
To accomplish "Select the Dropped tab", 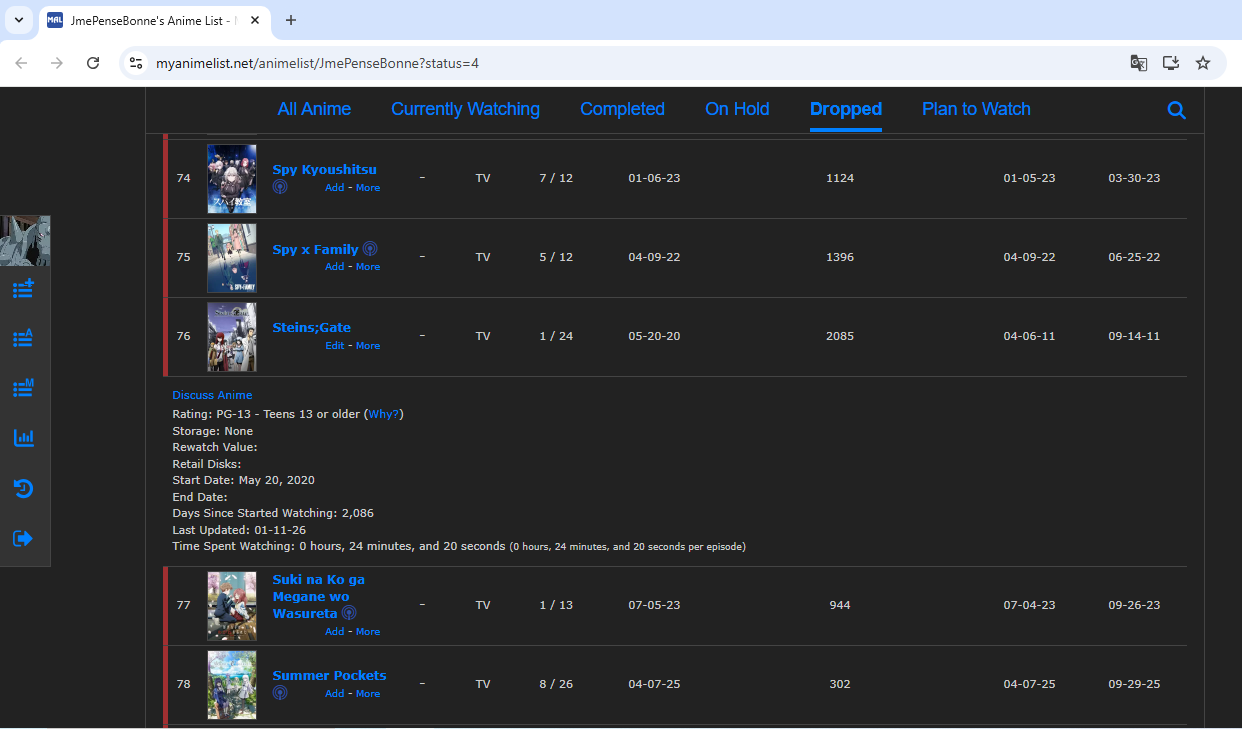I will [x=846, y=109].
